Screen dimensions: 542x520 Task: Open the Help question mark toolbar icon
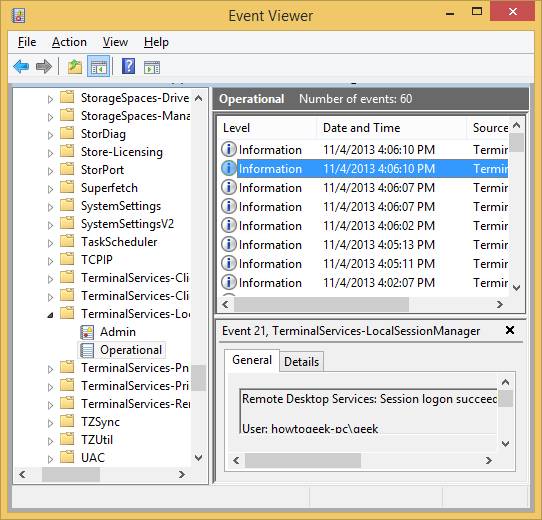(x=128, y=66)
